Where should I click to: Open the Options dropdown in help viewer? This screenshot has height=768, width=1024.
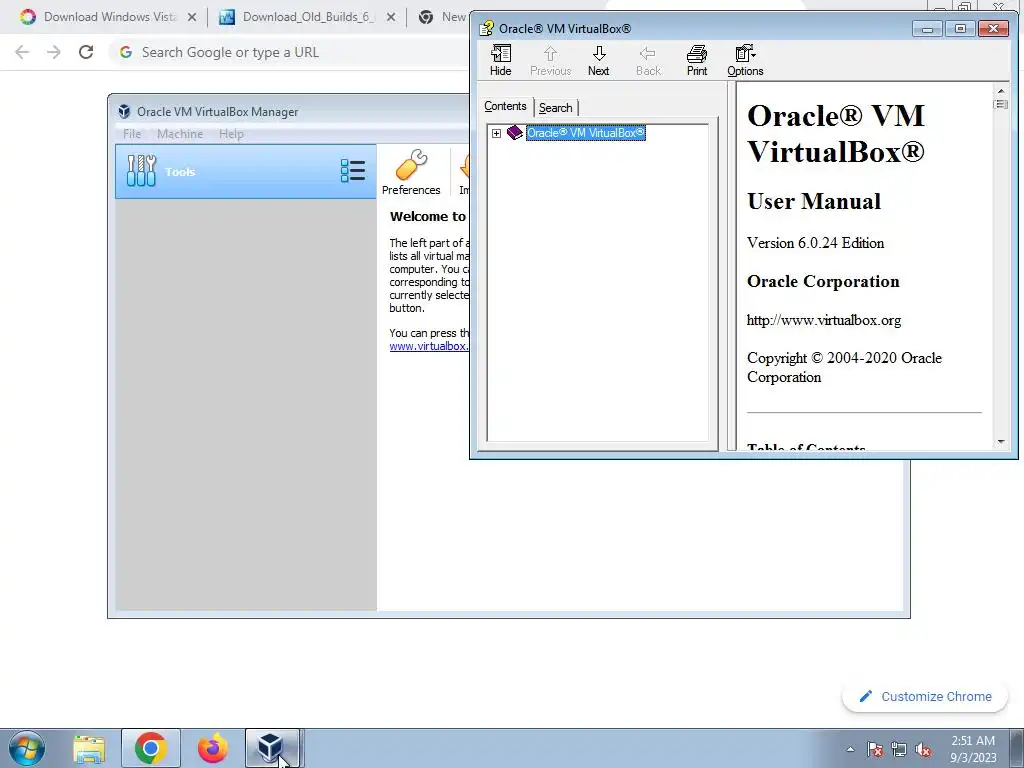(745, 60)
